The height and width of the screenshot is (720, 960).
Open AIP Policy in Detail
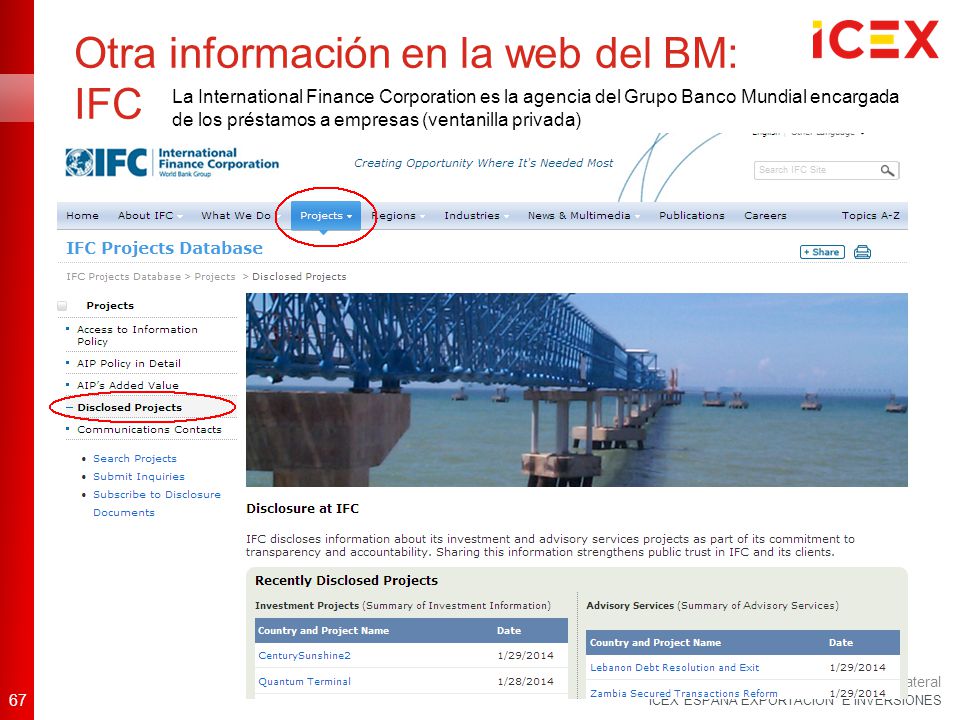click(x=129, y=364)
